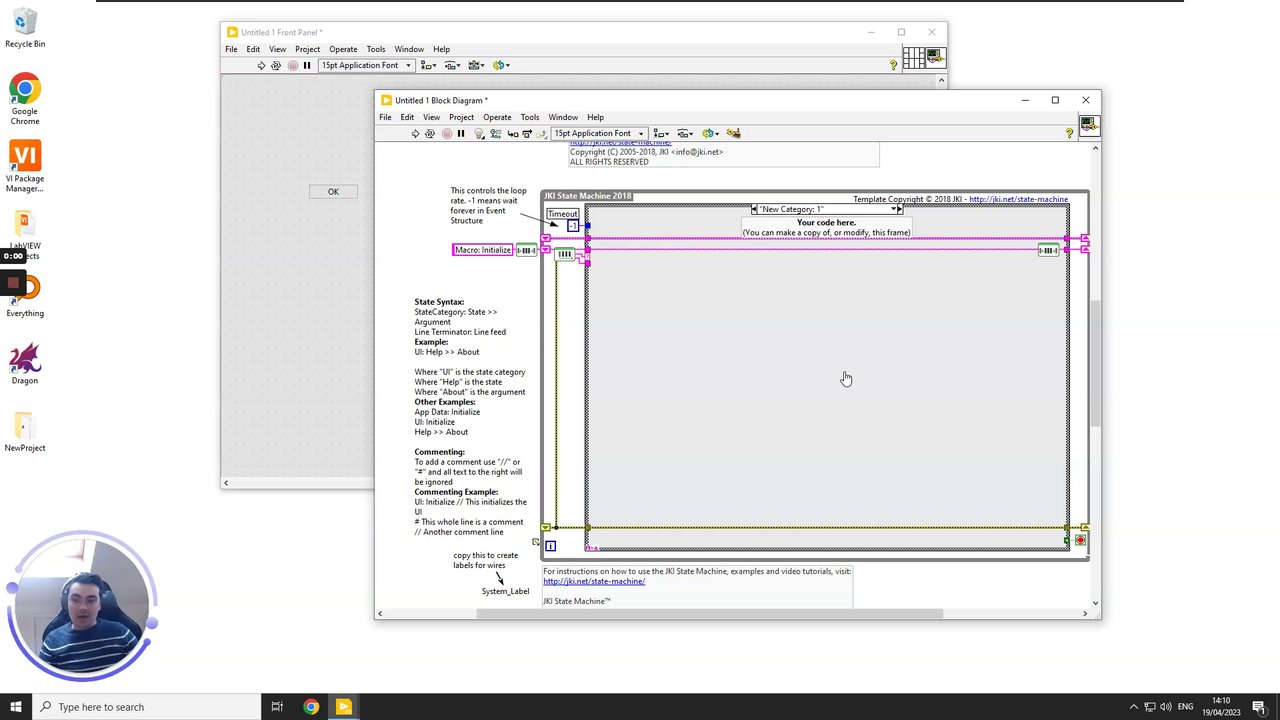This screenshot has width=1280, height=720.
Task: Switch to LabVIEW on taskbar
Action: (x=343, y=707)
